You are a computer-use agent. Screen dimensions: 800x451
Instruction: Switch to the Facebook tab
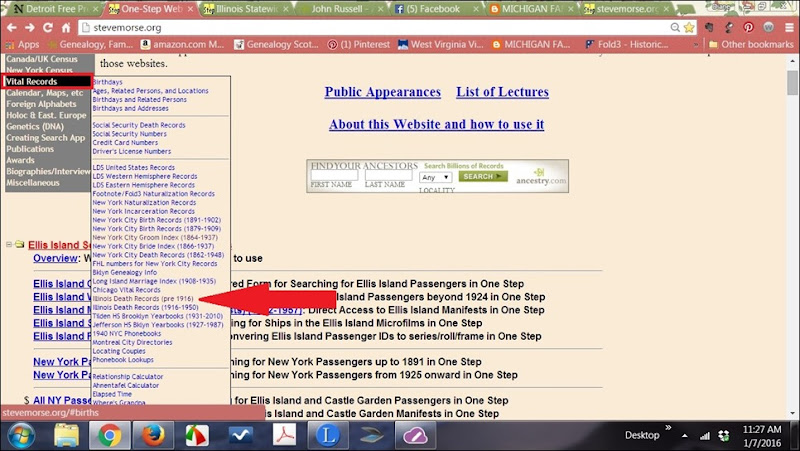click(x=436, y=9)
